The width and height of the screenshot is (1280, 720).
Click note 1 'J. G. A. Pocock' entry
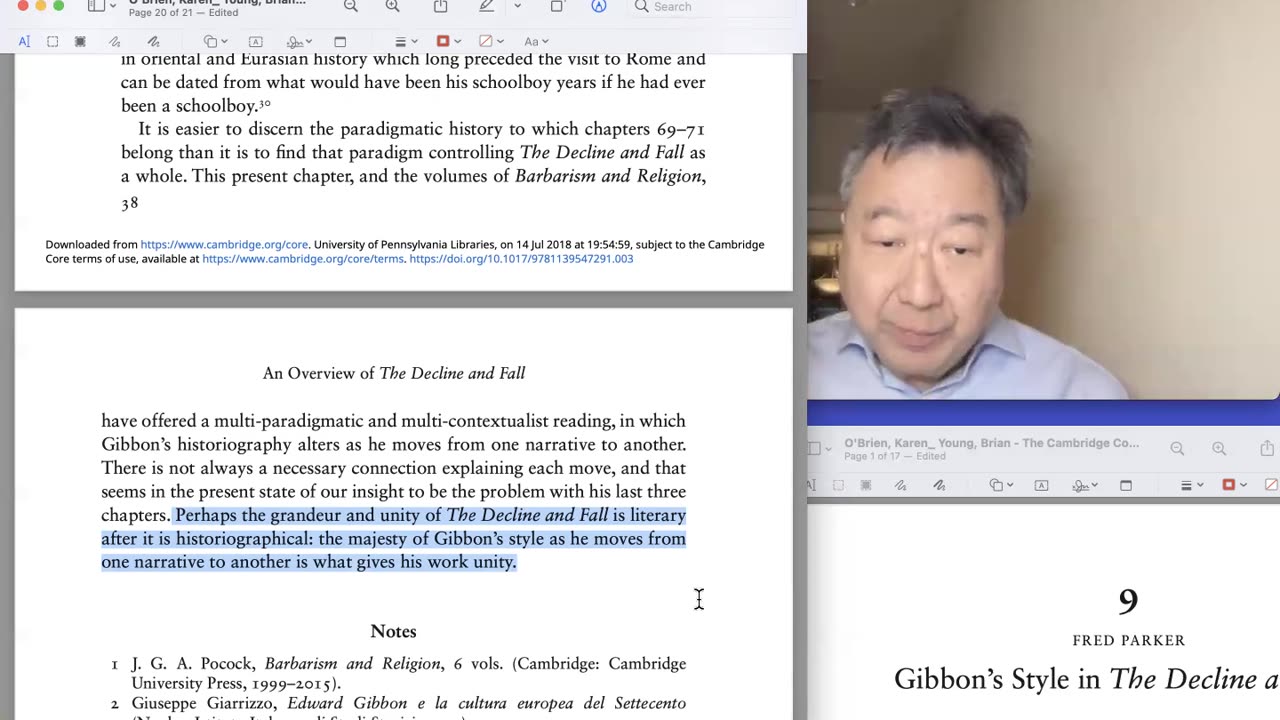click(398, 673)
